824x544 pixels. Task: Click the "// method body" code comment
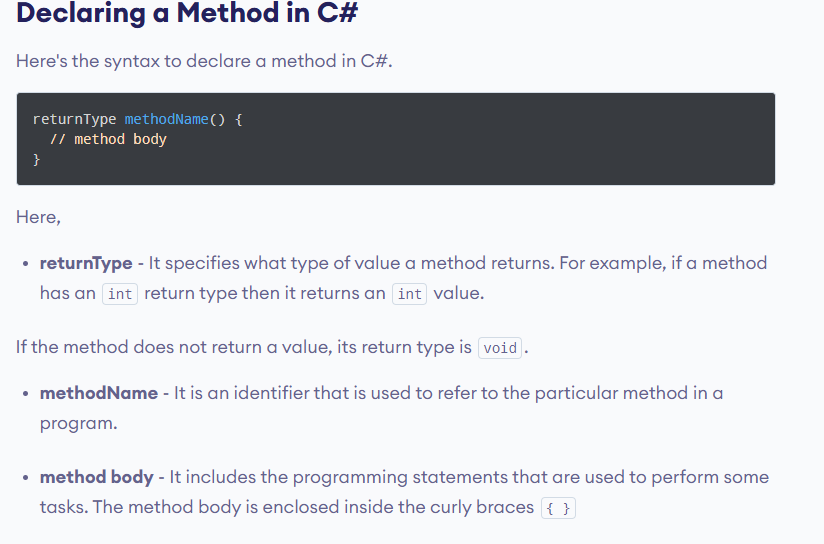(108, 139)
